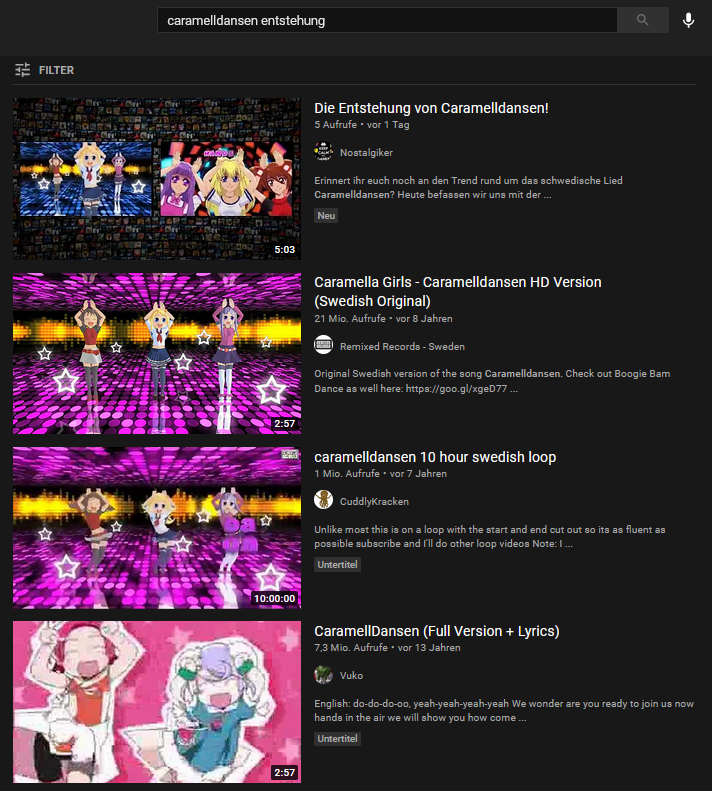Click the Nostalgiker channel name
The width and height of the screenshot is (712, 791).
366,152
